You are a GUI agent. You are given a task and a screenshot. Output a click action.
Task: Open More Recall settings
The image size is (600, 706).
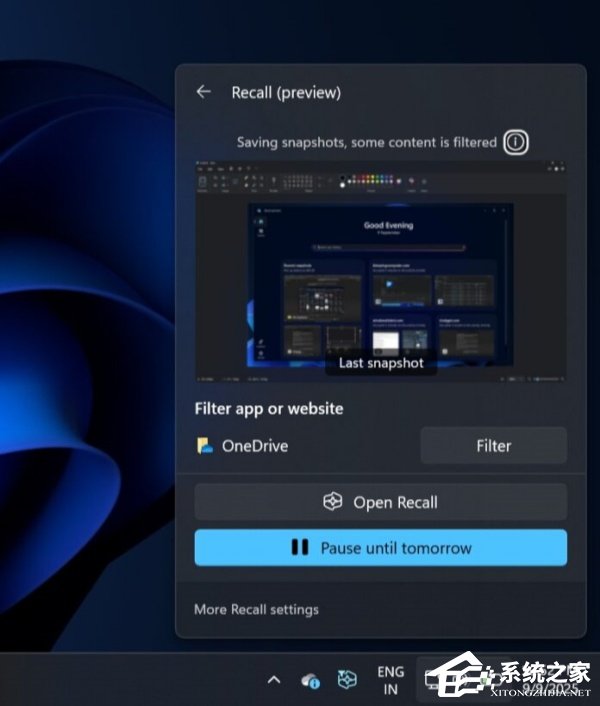click(x=256, y=609)
